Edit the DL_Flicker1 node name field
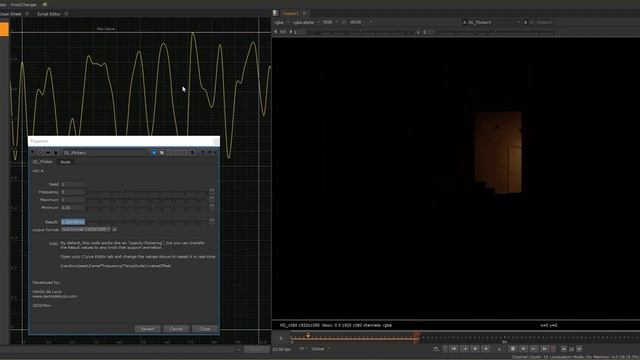Screen dimensions: 640x360 (105, 153)
